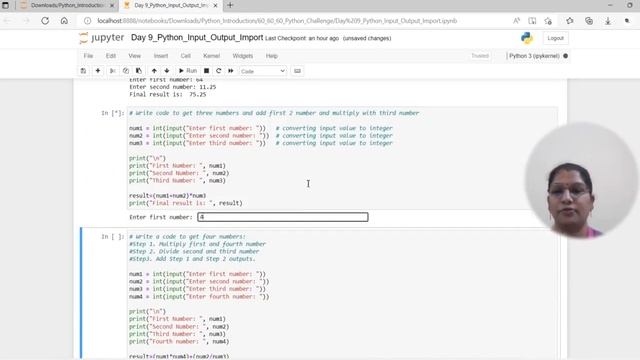Open the Help menu
The image size is (640, 360).
[x=271, y=56]
